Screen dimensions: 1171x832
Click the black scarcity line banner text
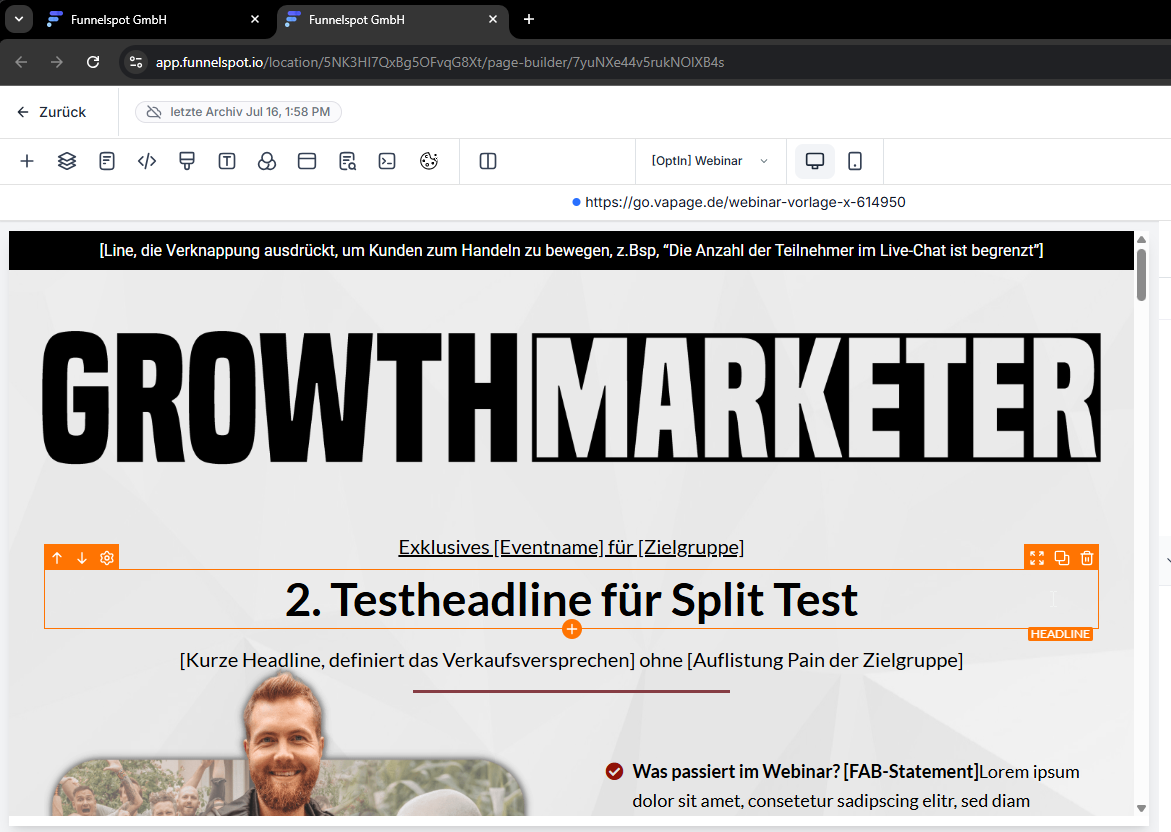(571, 250)
